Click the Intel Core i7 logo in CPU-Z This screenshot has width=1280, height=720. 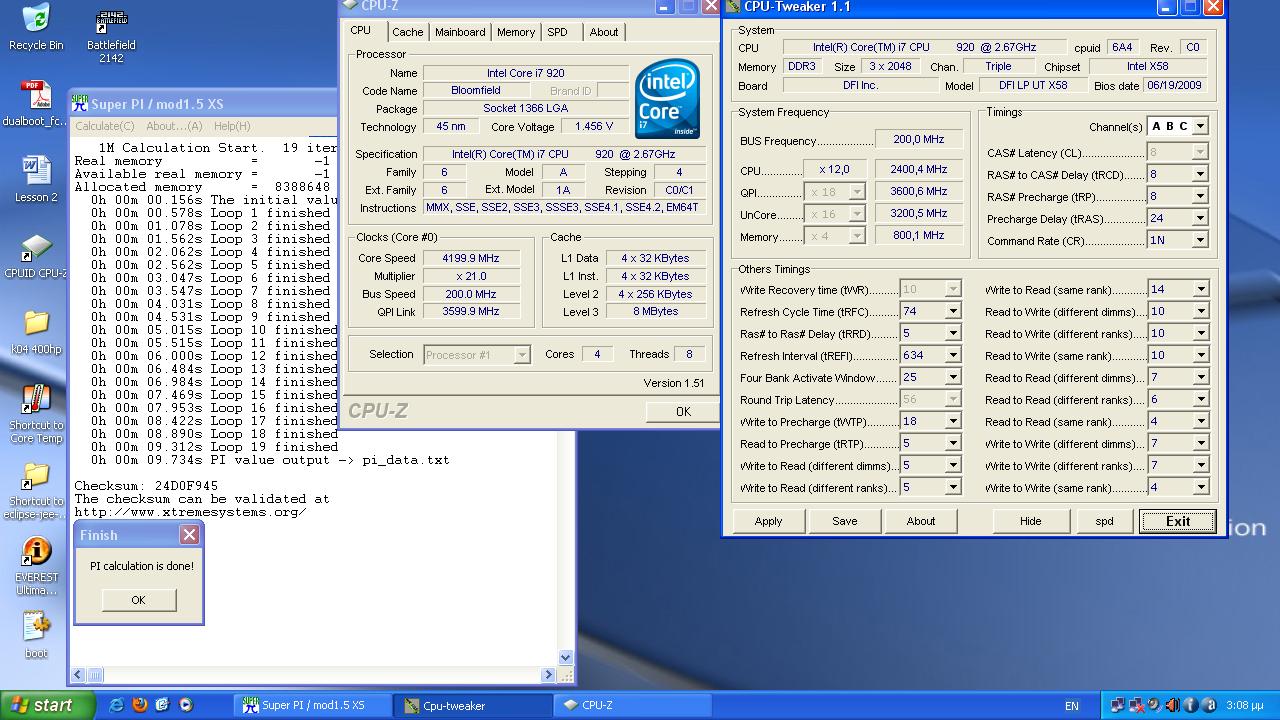(x=667, y=99)
